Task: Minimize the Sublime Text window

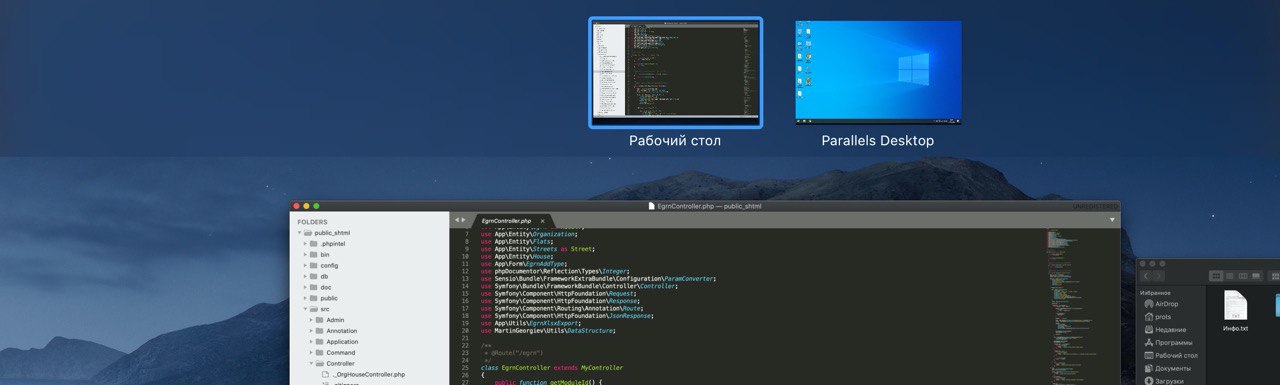Action: point(306,206)
